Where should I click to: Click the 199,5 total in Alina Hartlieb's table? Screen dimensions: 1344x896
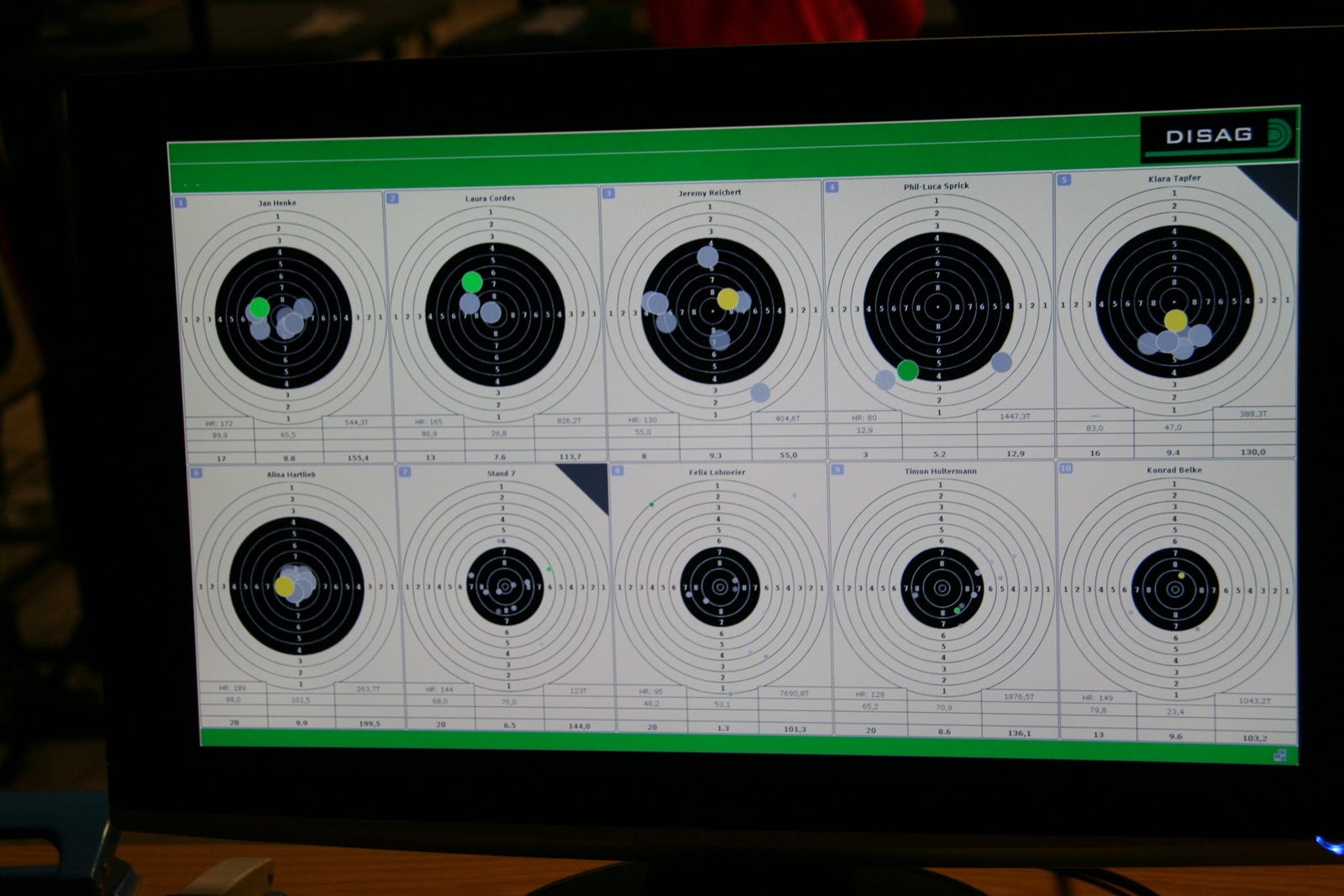[x=370, y=723]
